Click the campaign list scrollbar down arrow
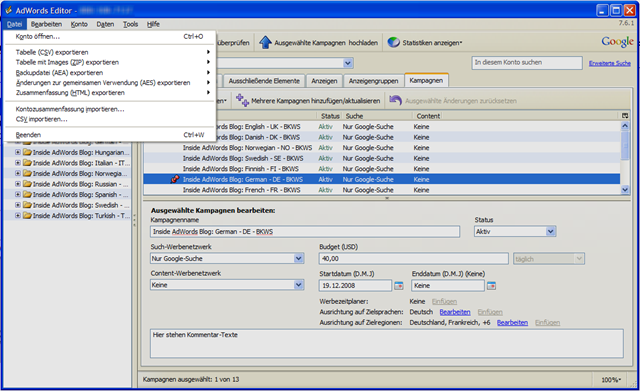Image resolution: width=640 pixels, height=391 pixels. tap(625, 189)
